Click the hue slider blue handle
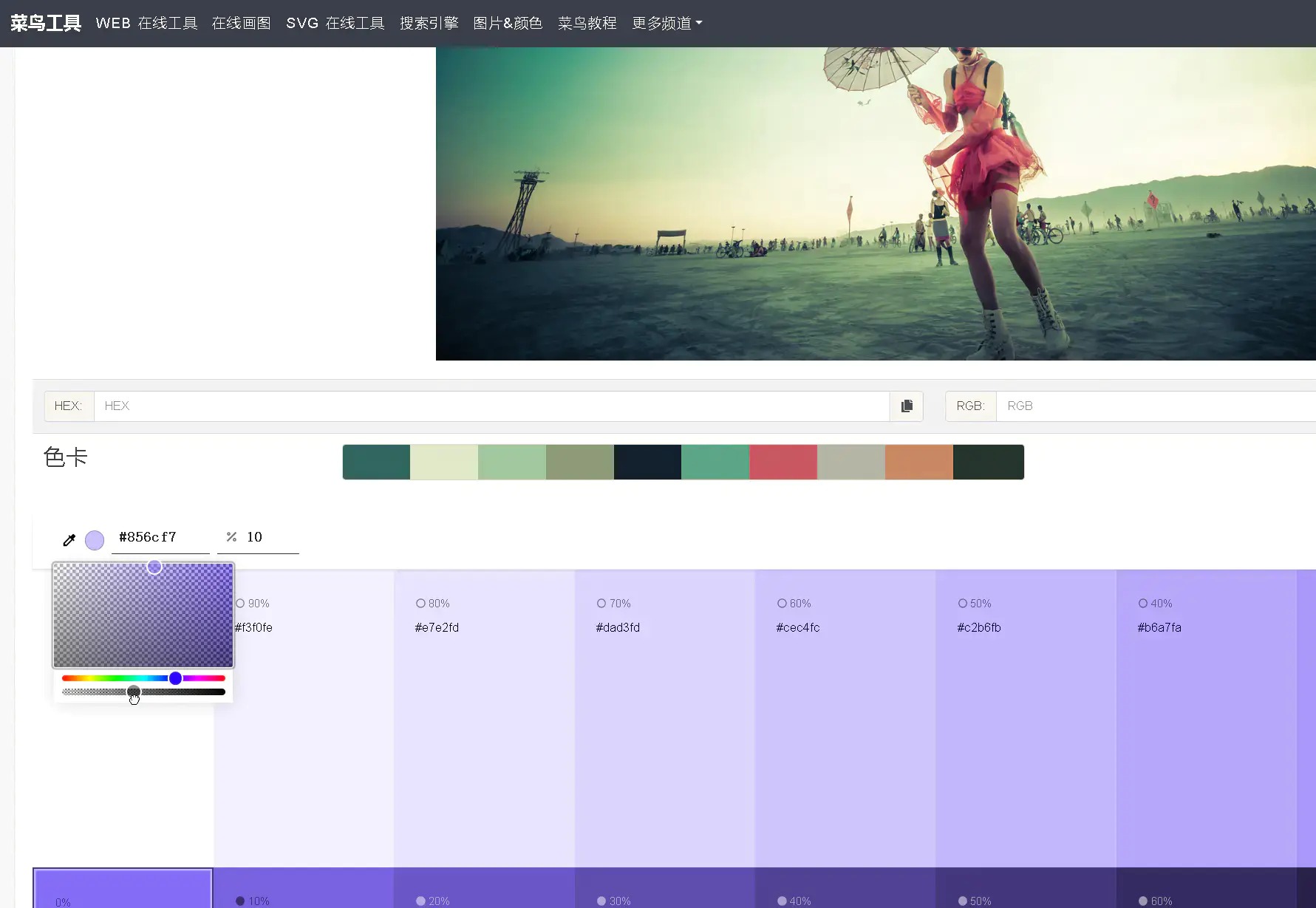The width and height of the screenshot is (1316, 908). pyautogui.click(x=175, y=678)
